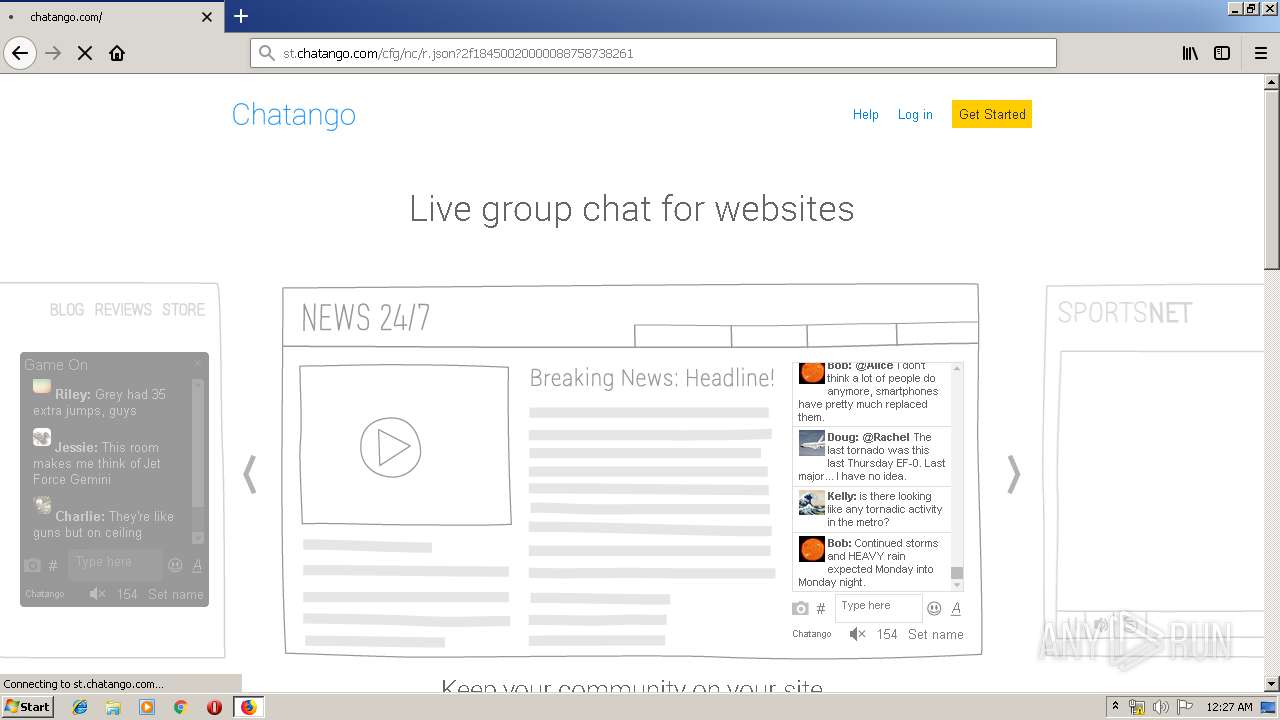This screenshot has width=1280, height=720.
Task: Open Action Center flag in system tray
Action: 1185,707
